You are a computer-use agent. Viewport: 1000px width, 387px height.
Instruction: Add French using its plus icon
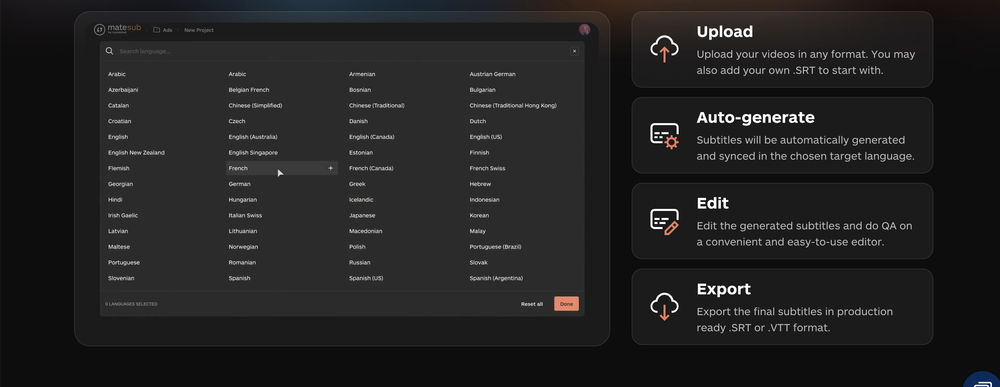point(330,168)
